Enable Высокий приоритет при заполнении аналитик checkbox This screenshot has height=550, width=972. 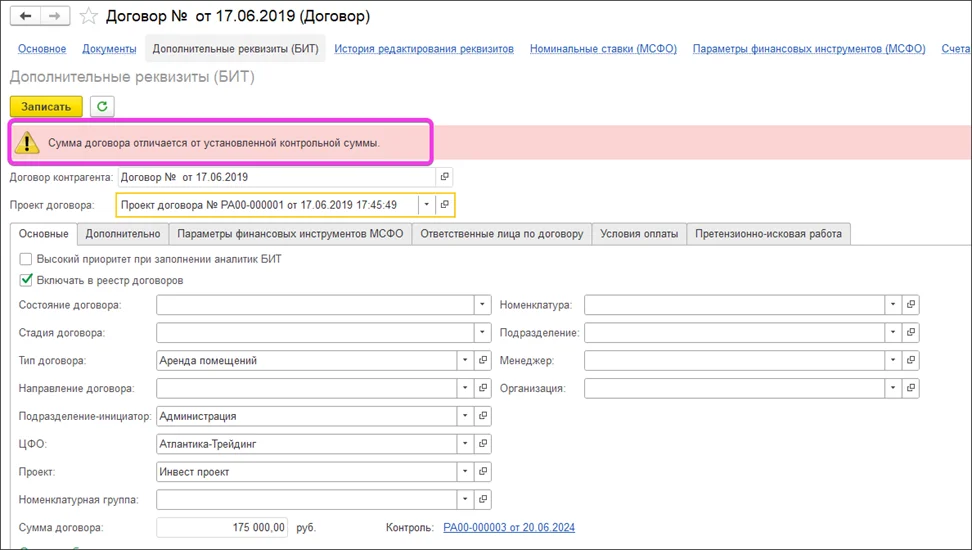(26, 259)
